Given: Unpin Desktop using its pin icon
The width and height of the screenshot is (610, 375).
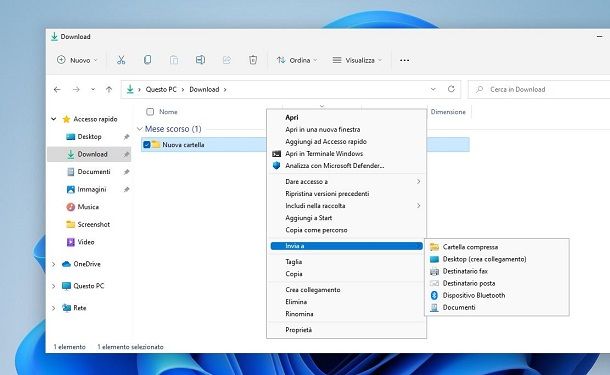Looking at the screenshot, I should [126, 137].
